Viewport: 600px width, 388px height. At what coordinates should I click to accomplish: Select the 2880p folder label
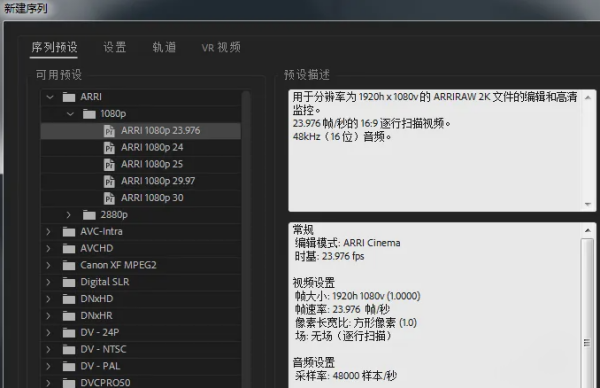114,215
